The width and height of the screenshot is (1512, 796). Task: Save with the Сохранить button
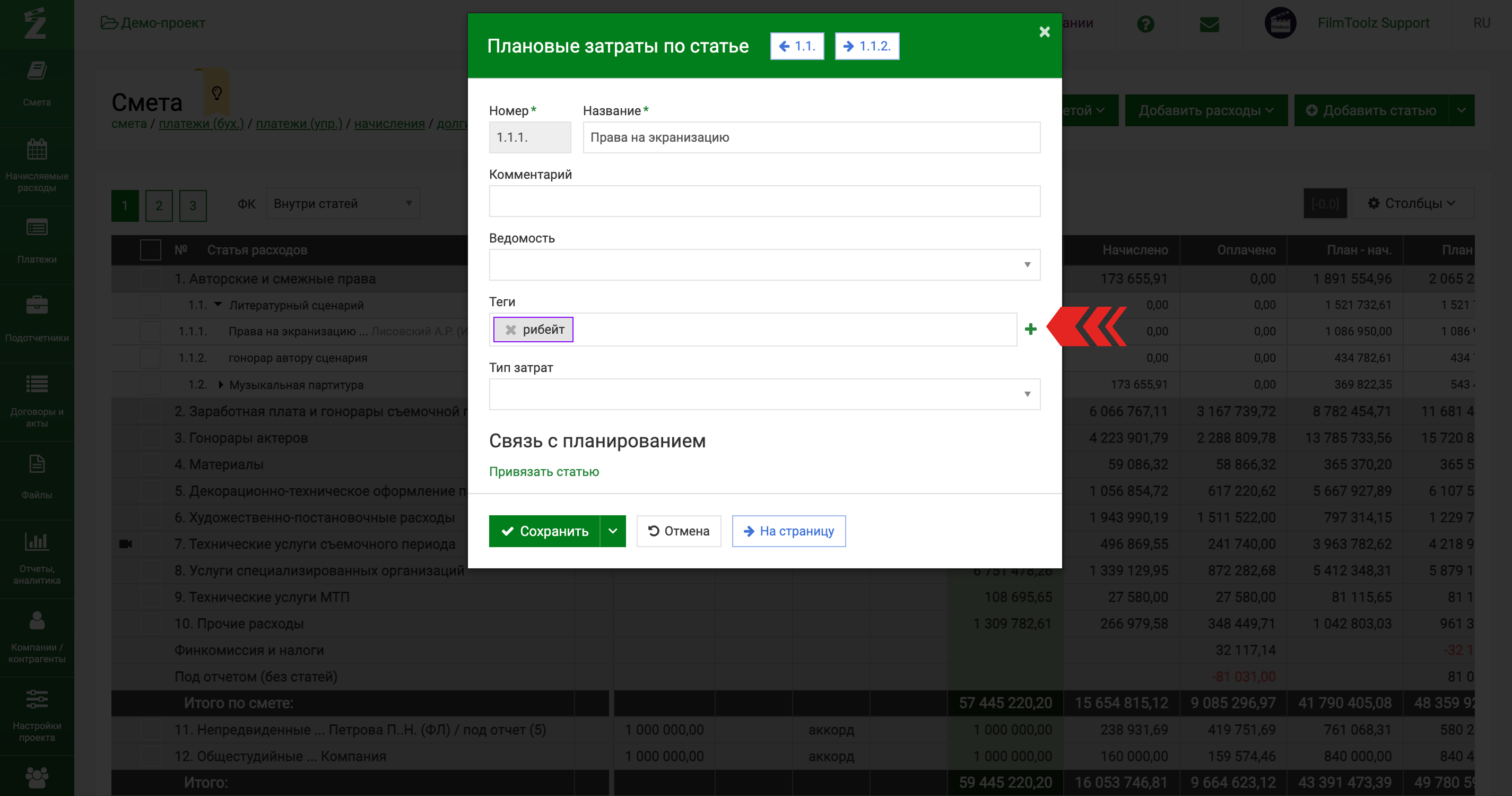pos(544,531)
